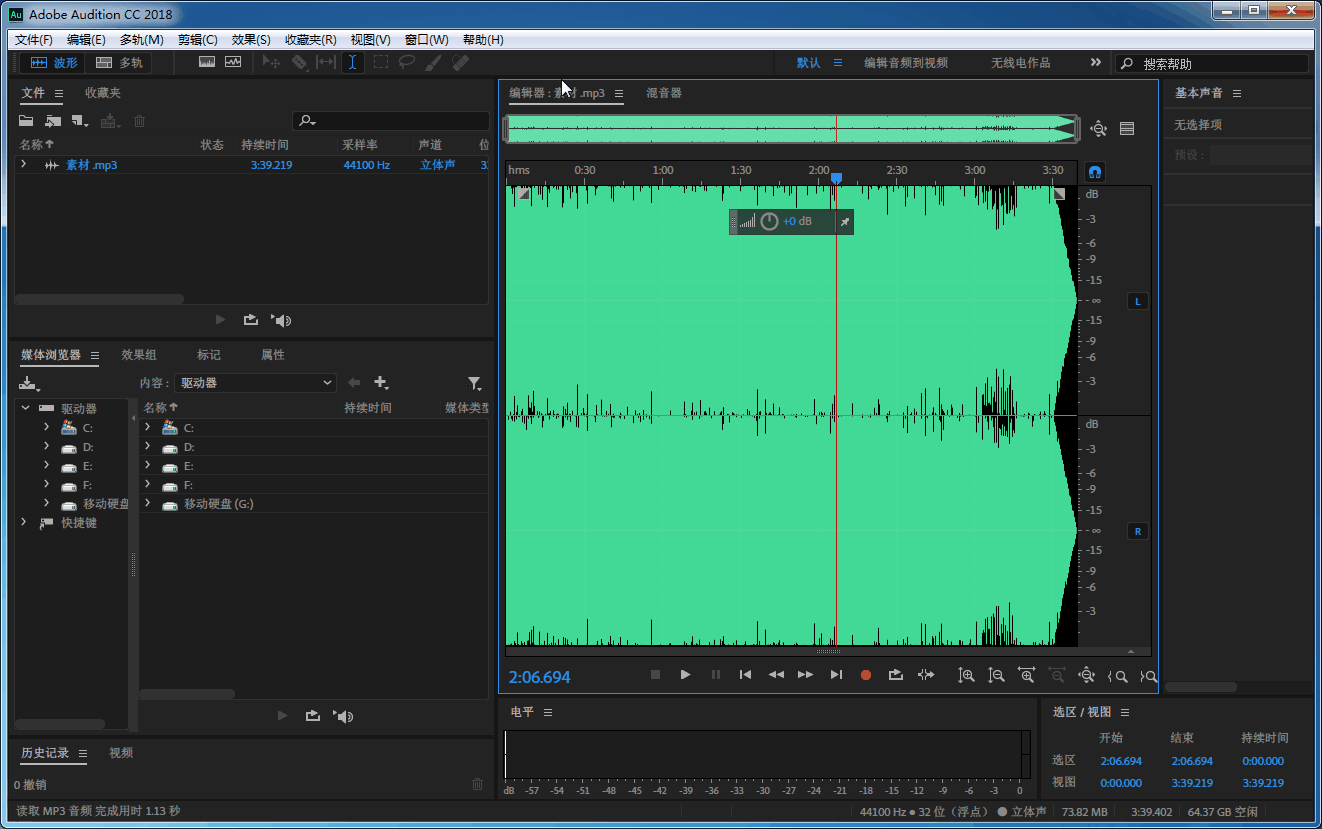Switch to the Mixer (混音器) tab
Screen dimensions: 1322x829
(664, 93)
